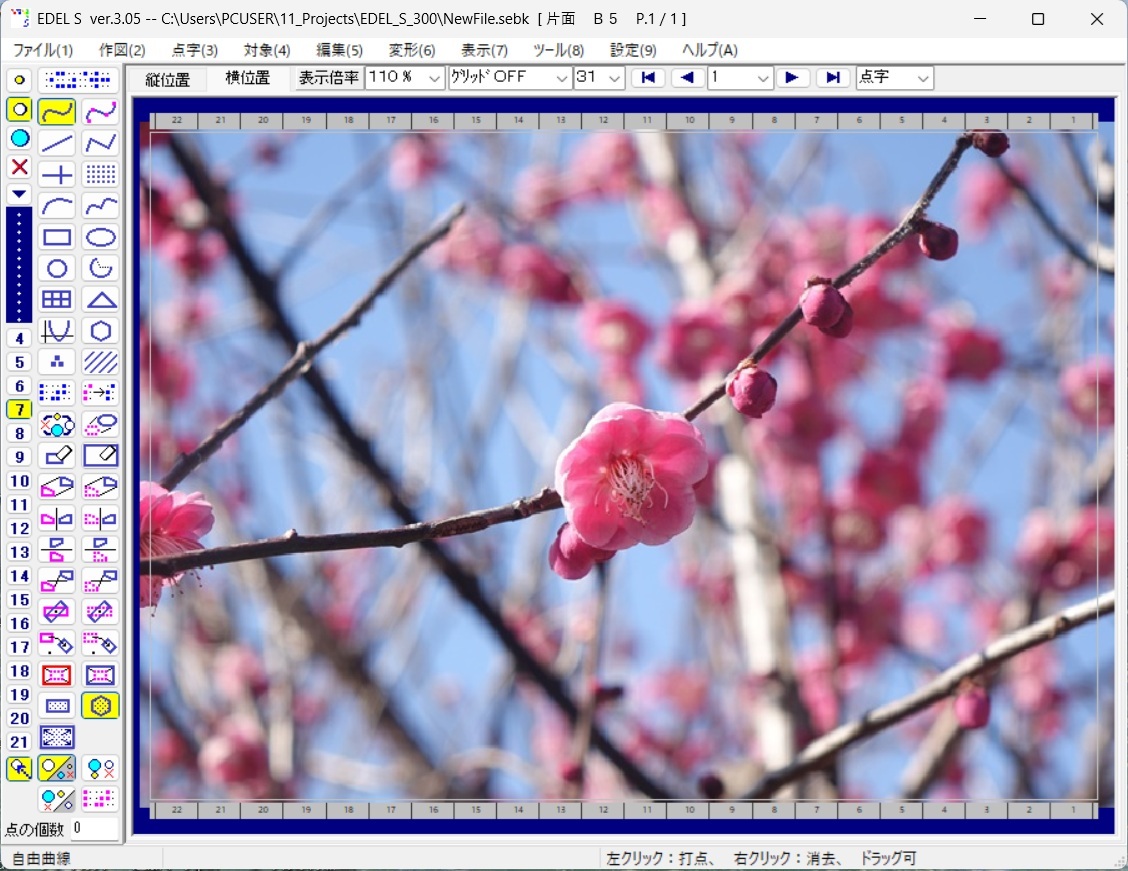Select the rectangle drawing tool

[x=57, y=237]
